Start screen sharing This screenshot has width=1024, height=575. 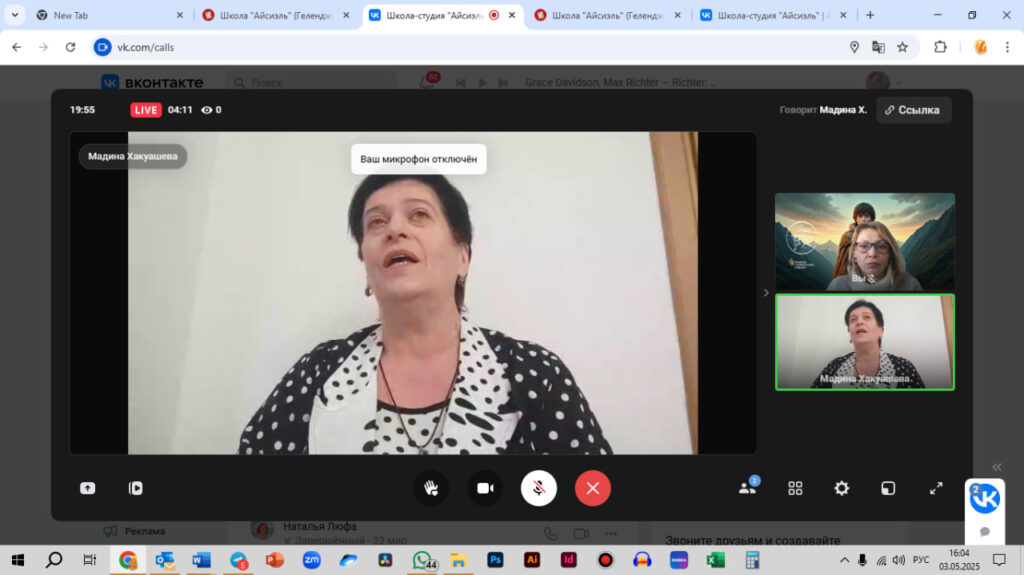tap(88, 488)
